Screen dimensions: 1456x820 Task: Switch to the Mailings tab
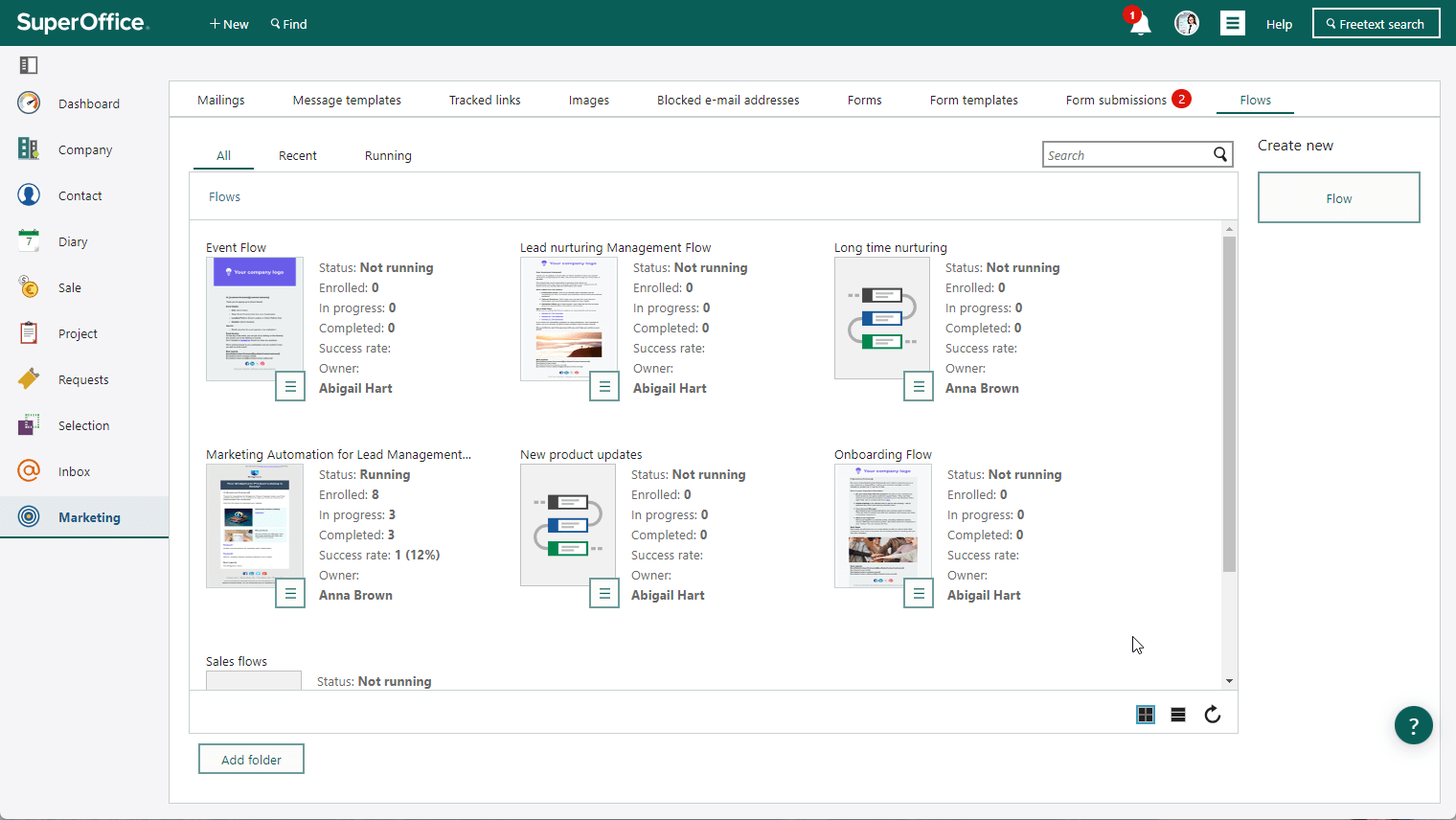click(x=221, y=100)
